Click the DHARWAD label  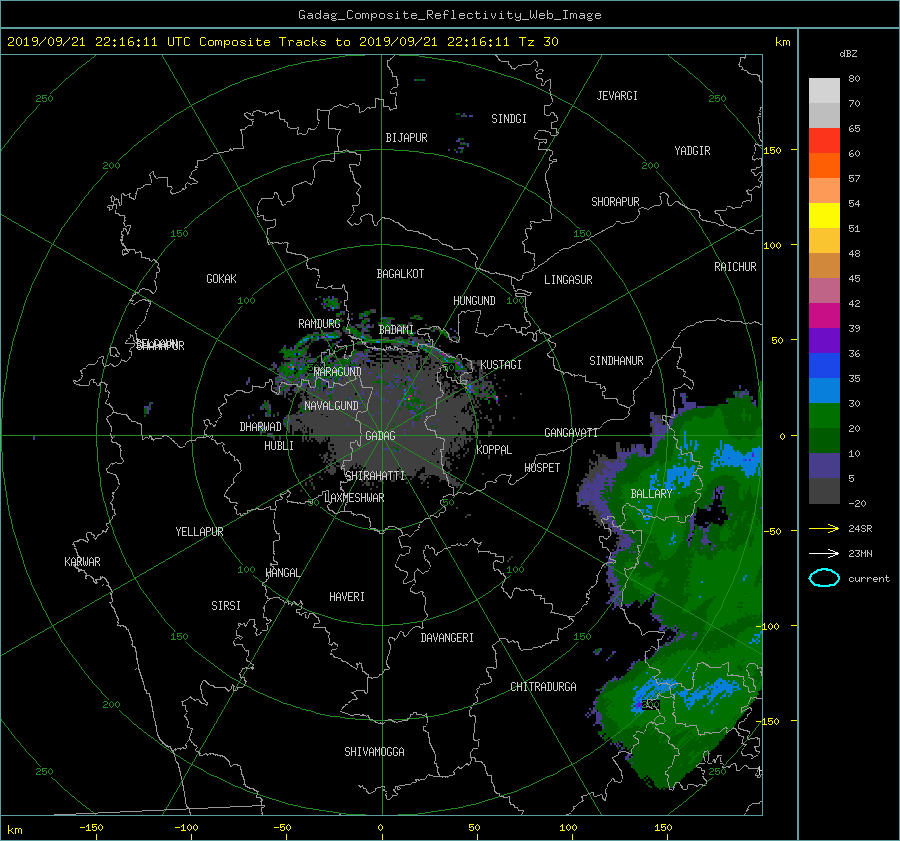point(260,427)
